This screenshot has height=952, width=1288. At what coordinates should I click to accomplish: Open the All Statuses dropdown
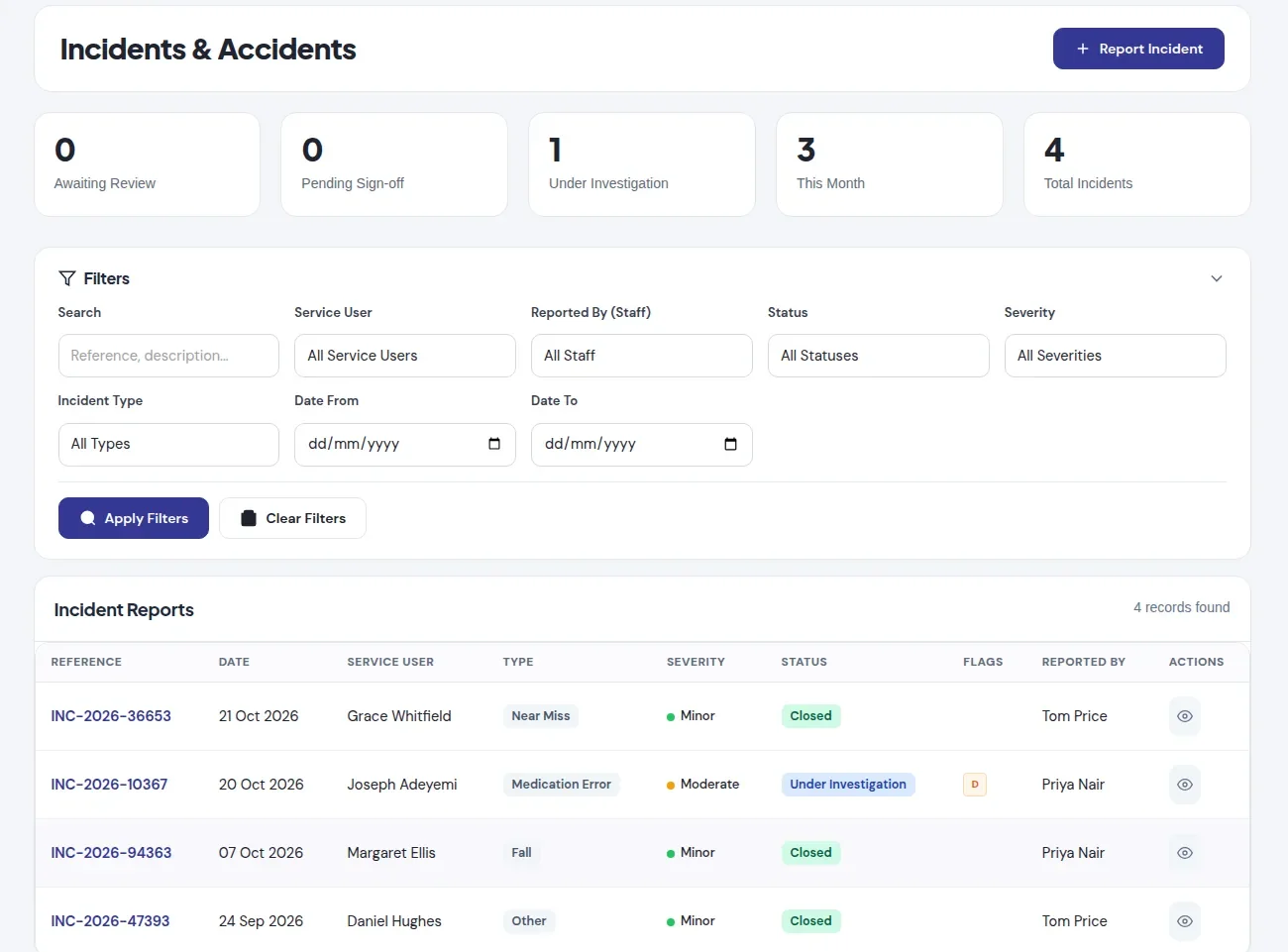(879, 356)
